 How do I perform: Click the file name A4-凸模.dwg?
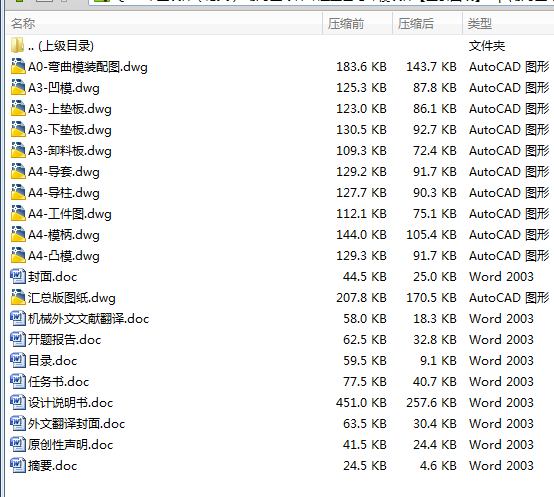pos(64,256)
